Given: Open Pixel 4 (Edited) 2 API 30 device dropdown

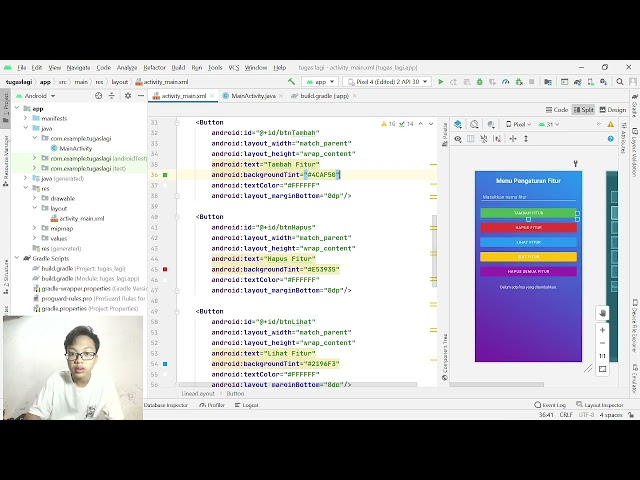Looking at the screenshot, I should 387,82.
